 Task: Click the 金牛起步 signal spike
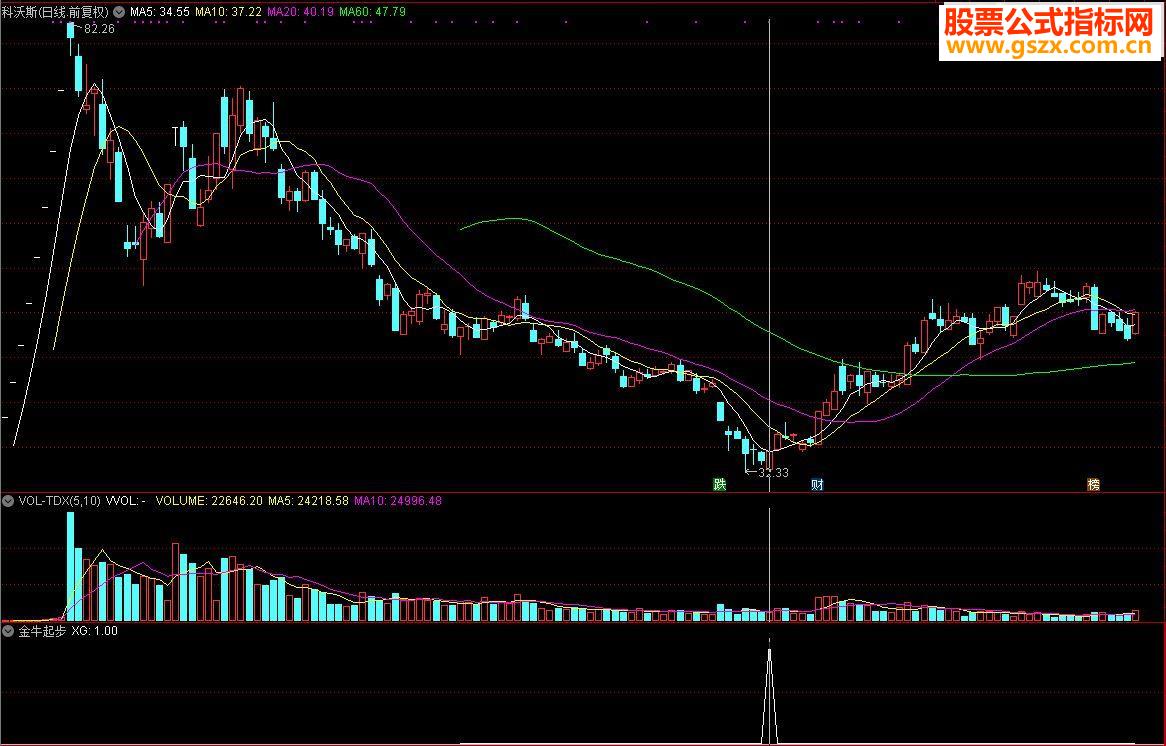(x=770, y=695)
